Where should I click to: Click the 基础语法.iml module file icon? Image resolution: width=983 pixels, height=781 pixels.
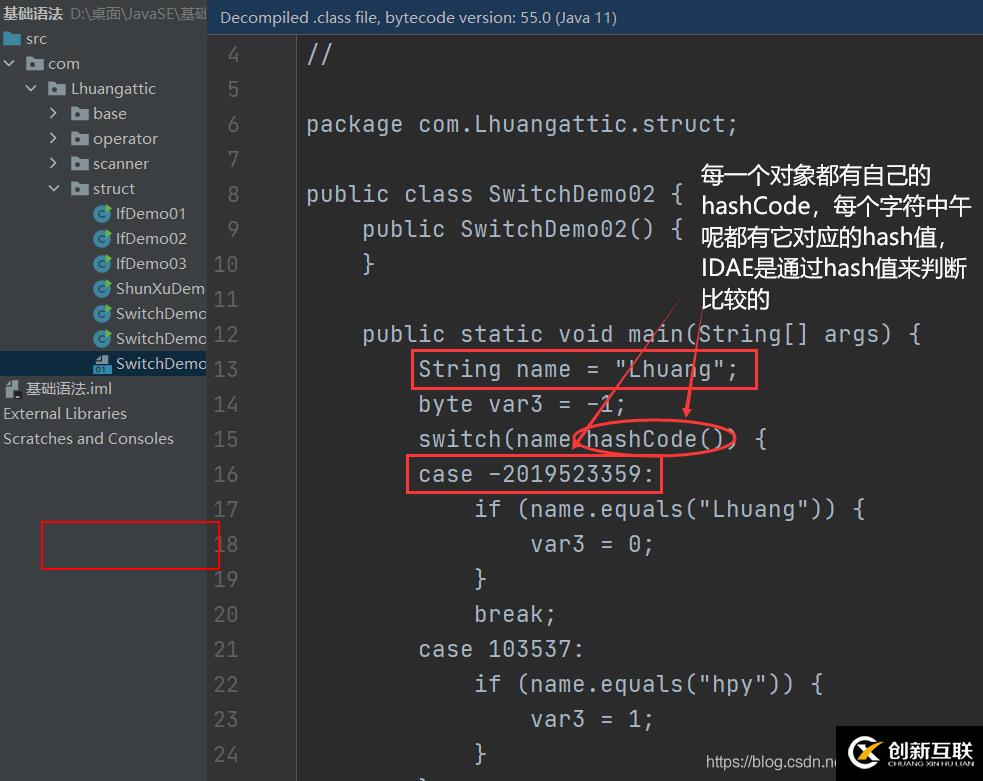(12, 388)
